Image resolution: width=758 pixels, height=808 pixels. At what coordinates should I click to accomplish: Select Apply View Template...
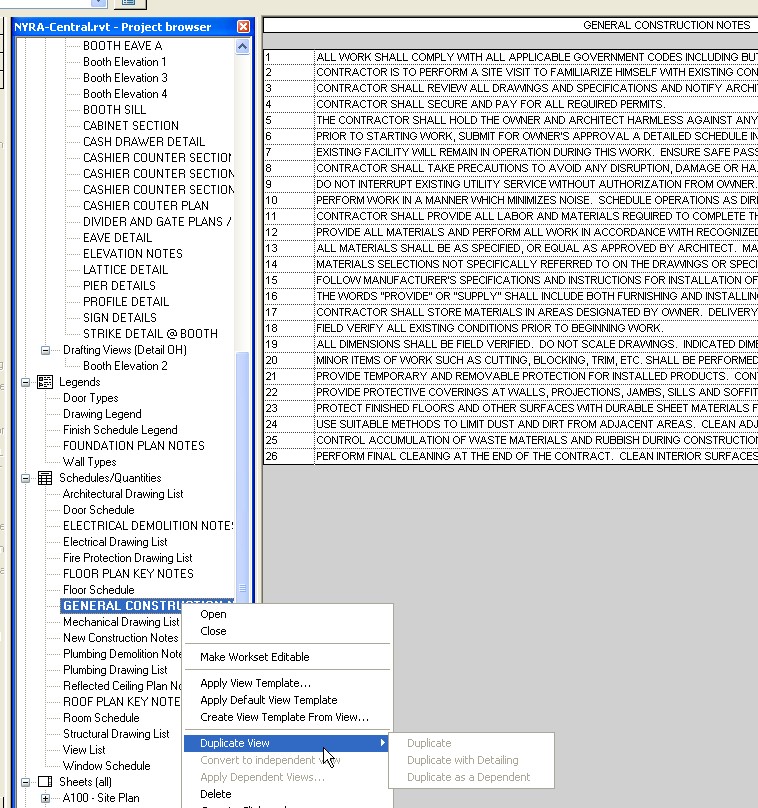point(256,683)
